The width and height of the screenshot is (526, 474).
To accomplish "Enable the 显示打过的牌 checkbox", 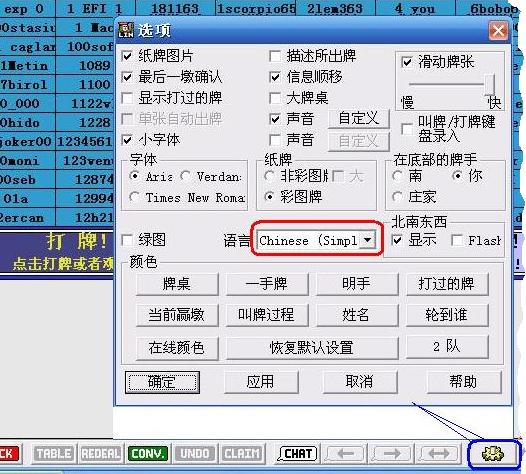I will 127,98.
